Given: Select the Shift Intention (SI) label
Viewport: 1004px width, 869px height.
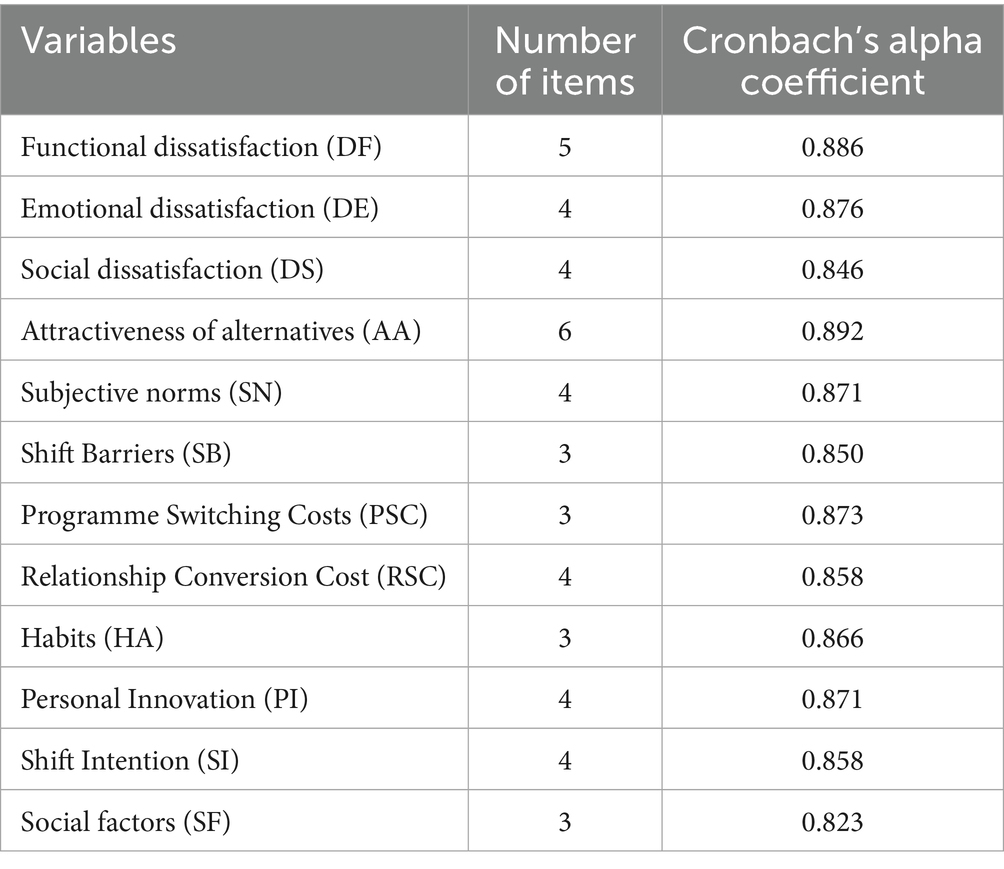Looking at the screenshot, I should [x=130, y=761].
